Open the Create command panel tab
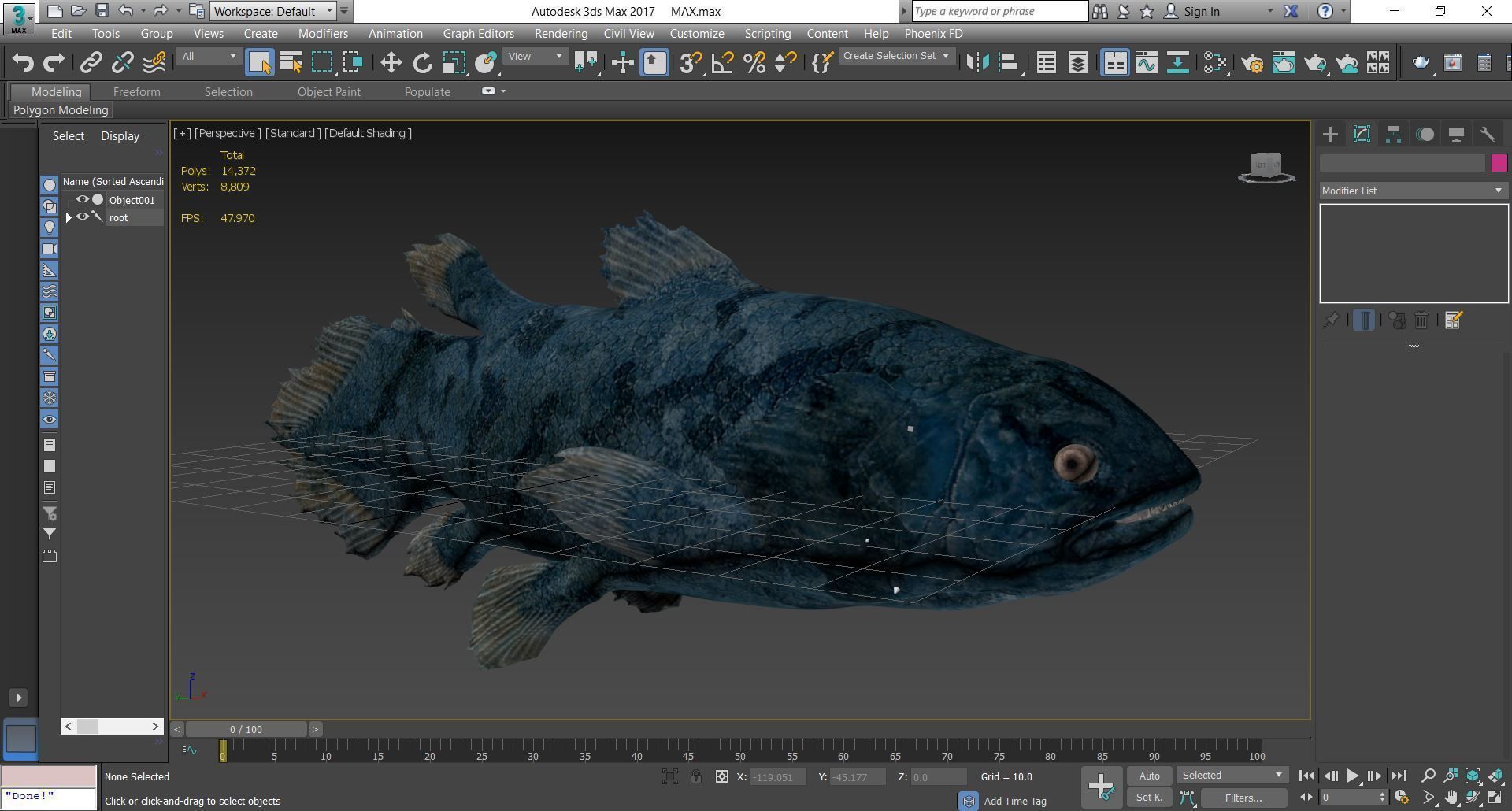Screen dimensions: 1512x811 coord(1330,134)
